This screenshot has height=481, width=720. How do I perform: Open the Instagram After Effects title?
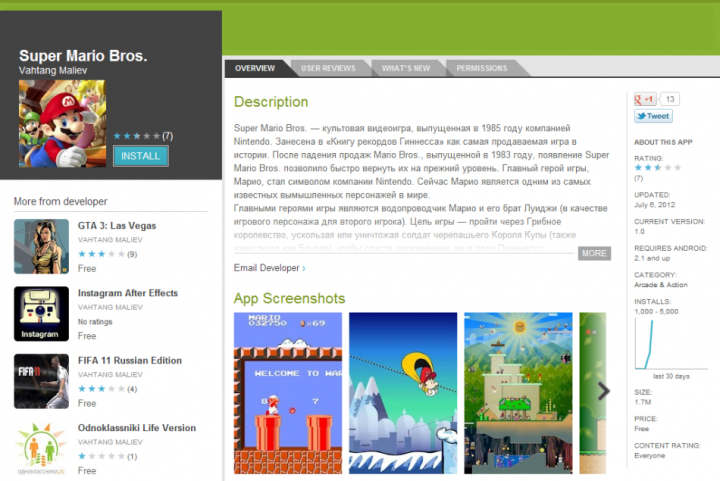pyautogui.click(x=128, y=293)
